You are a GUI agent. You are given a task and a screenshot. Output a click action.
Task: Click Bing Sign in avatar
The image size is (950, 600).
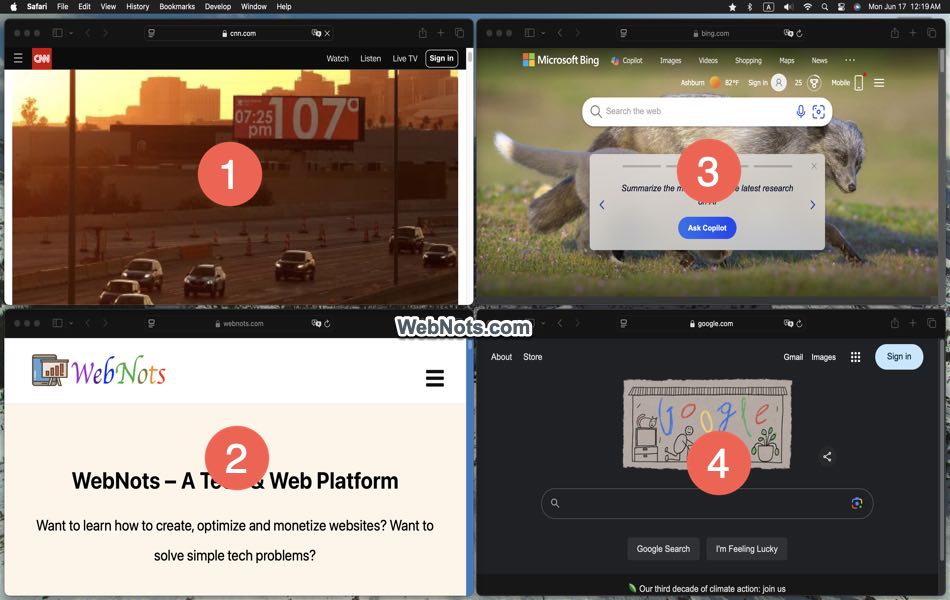(779, 82)
